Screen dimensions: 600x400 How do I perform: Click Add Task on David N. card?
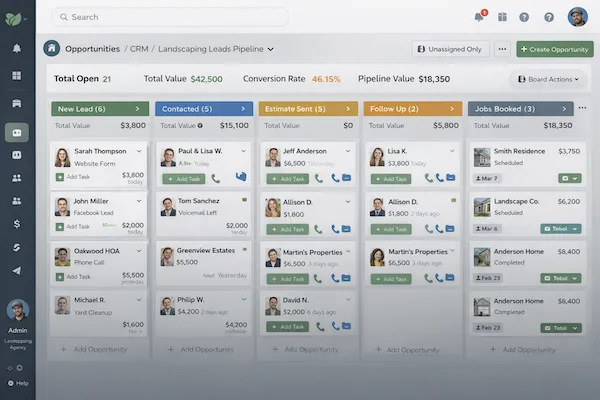287,327
